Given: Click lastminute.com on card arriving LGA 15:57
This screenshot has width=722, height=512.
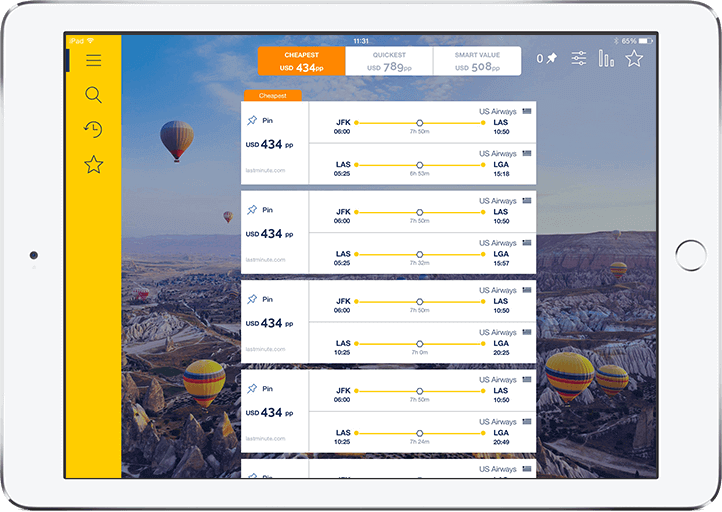Looking at the screenshot, I should tap(265, 260).
